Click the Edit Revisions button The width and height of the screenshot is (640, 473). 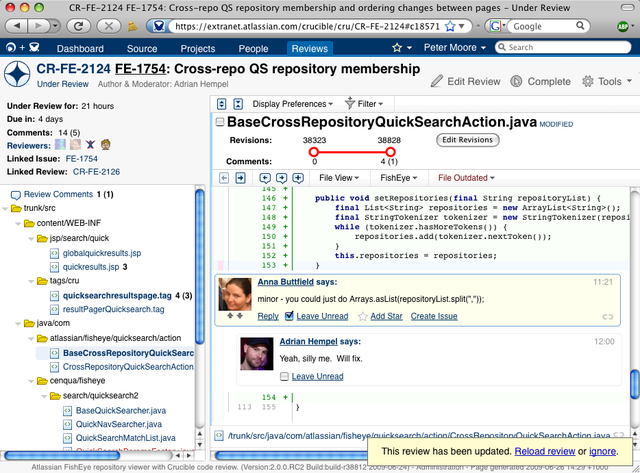click(x=468, y=140)
